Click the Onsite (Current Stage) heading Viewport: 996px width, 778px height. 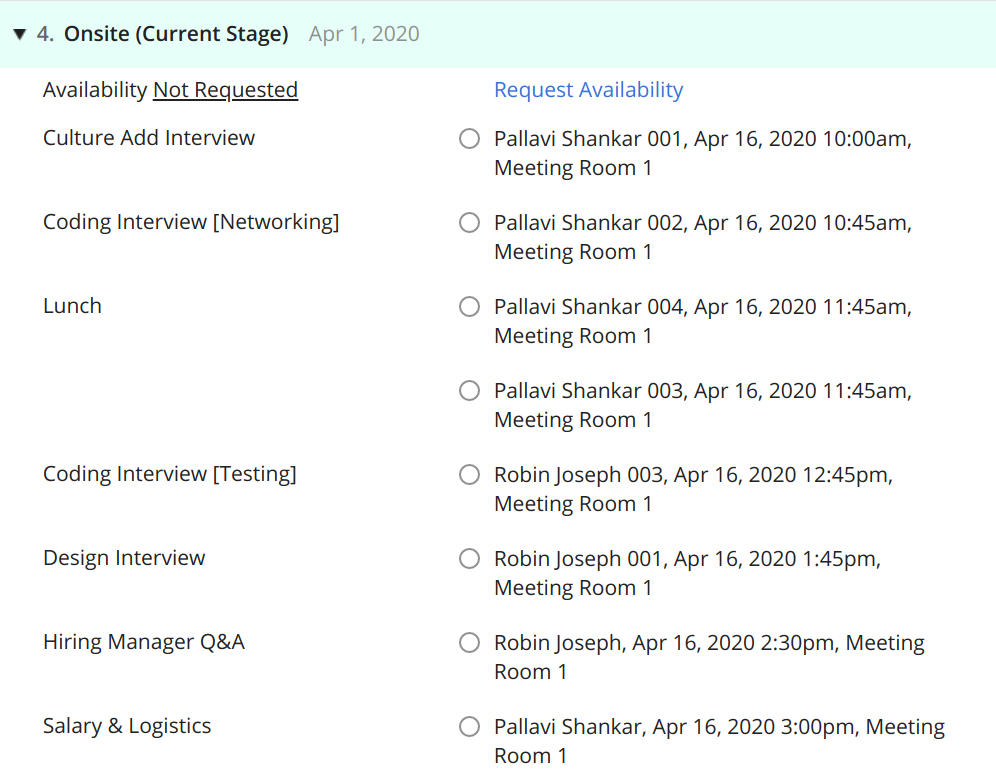pos(176,34)
